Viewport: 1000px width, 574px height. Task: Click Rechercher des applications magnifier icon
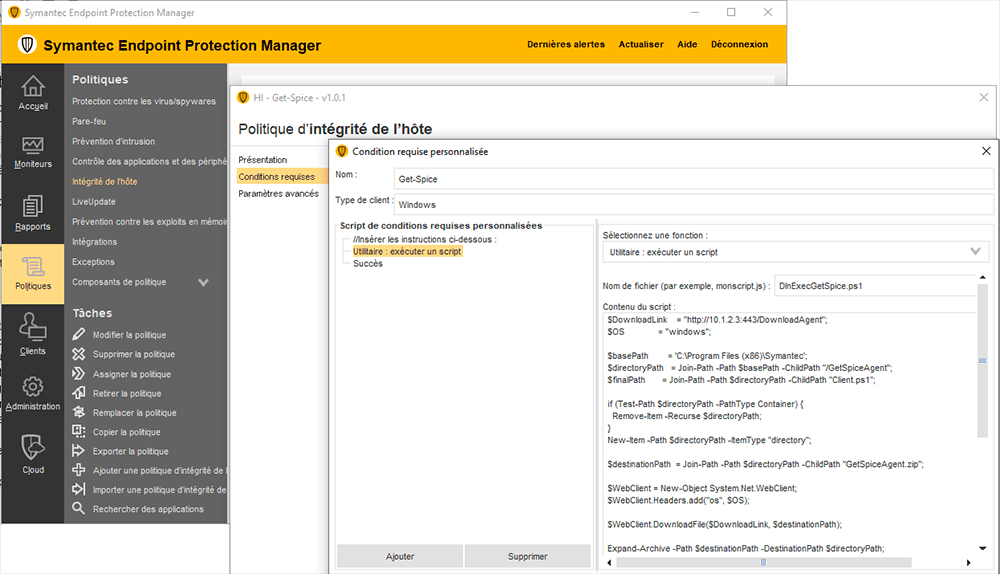pos(80,509)
